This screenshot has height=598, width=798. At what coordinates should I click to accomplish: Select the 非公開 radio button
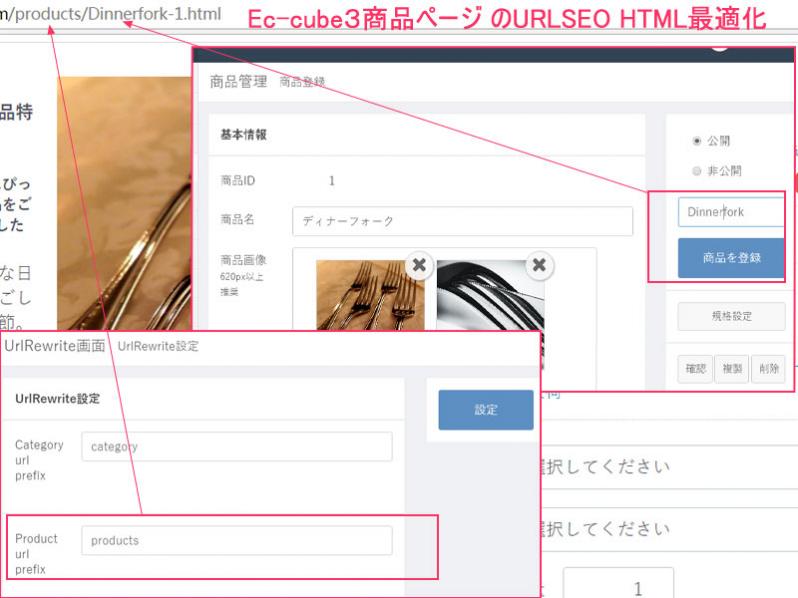click(697, 171)
